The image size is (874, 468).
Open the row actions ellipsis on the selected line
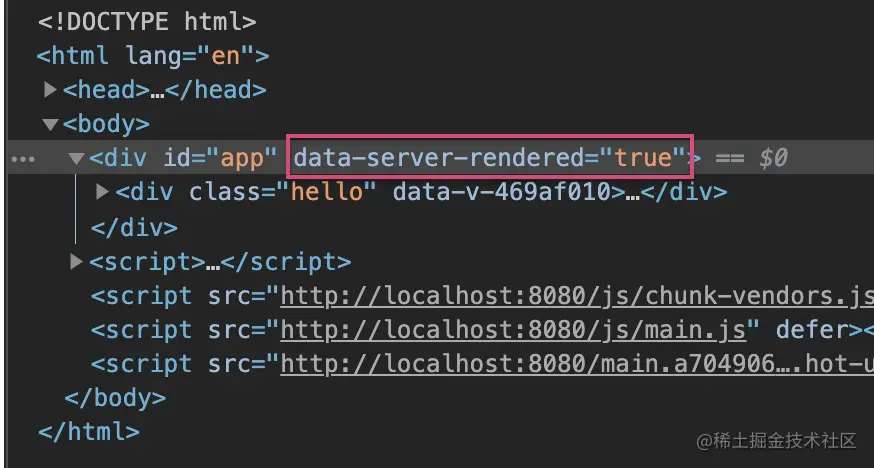click(23, 159)
